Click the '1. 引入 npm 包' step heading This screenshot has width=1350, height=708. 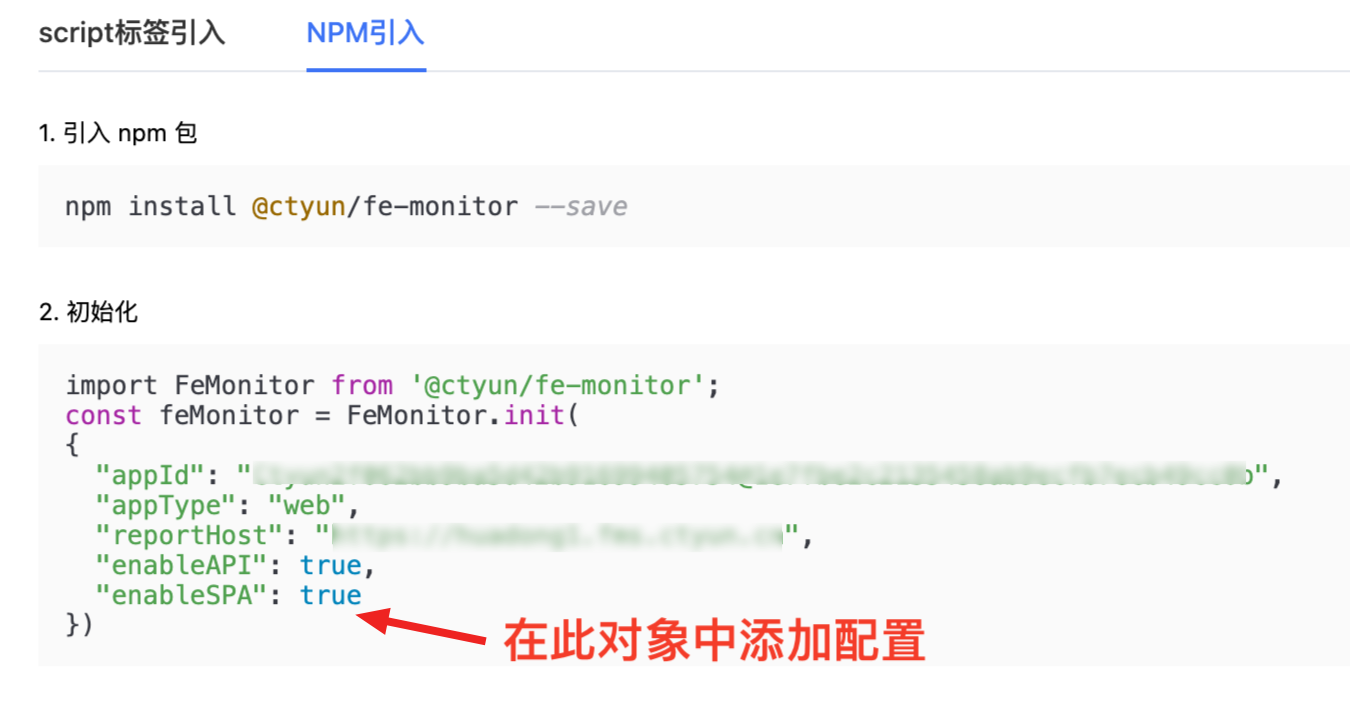click(x=117, y=133)
